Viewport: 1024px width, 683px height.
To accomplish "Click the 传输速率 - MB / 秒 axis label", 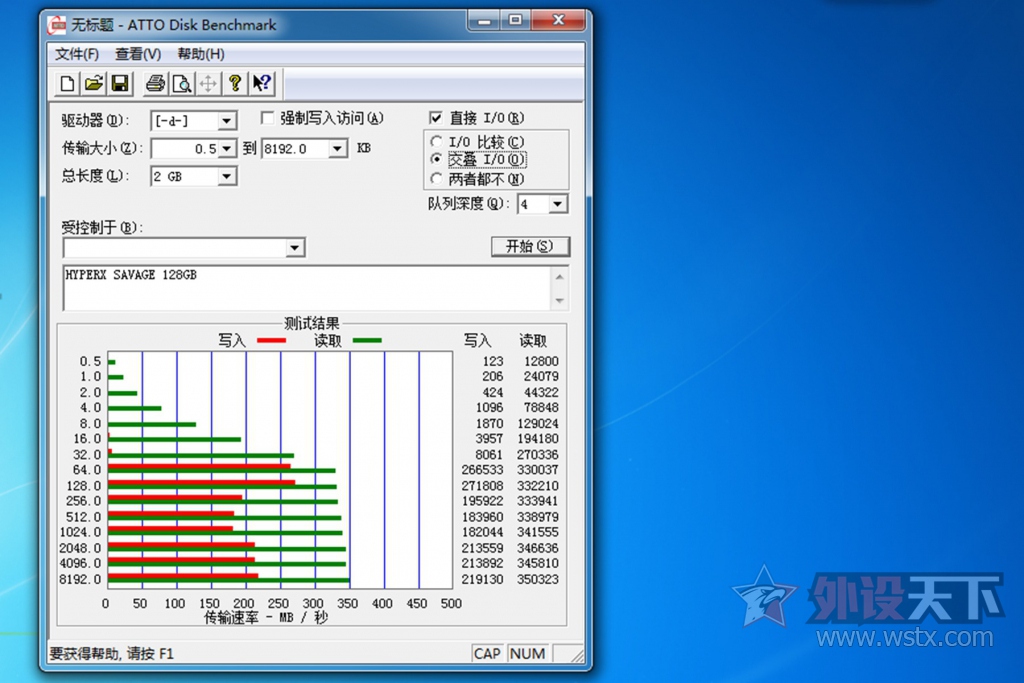I will click(266, 618).
